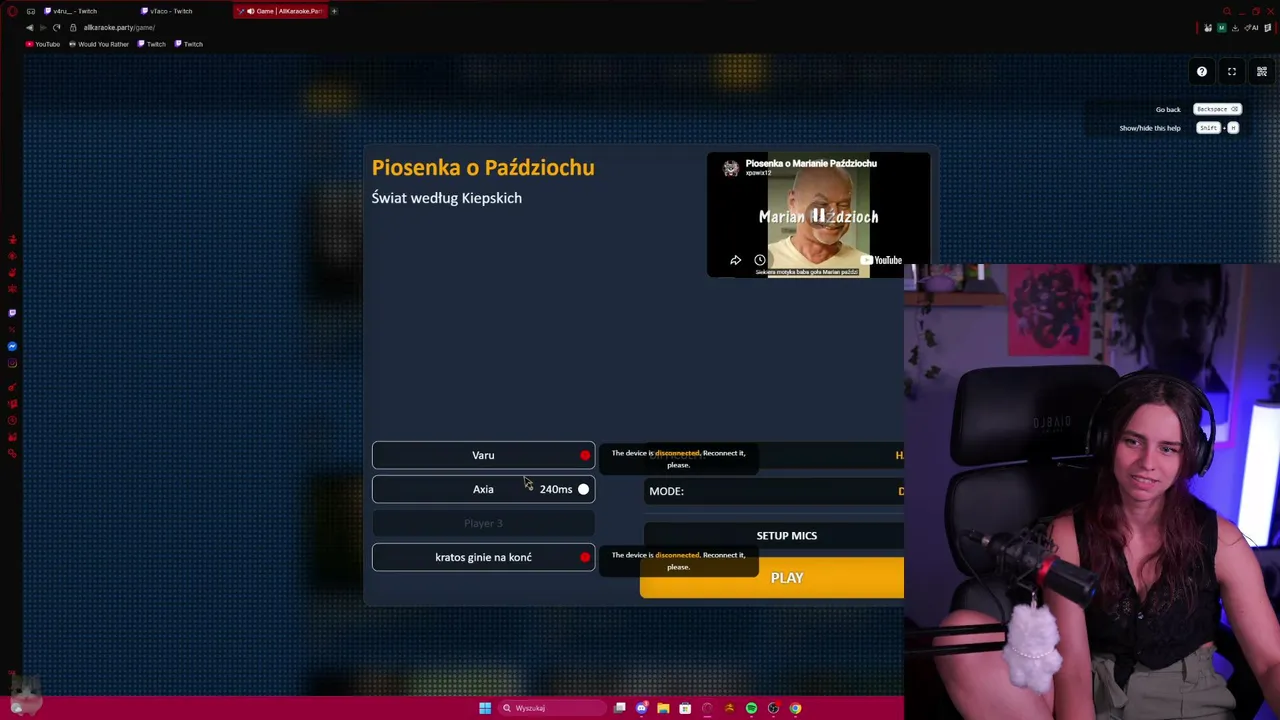Open the second Twitch bookmark

(189, 44)
